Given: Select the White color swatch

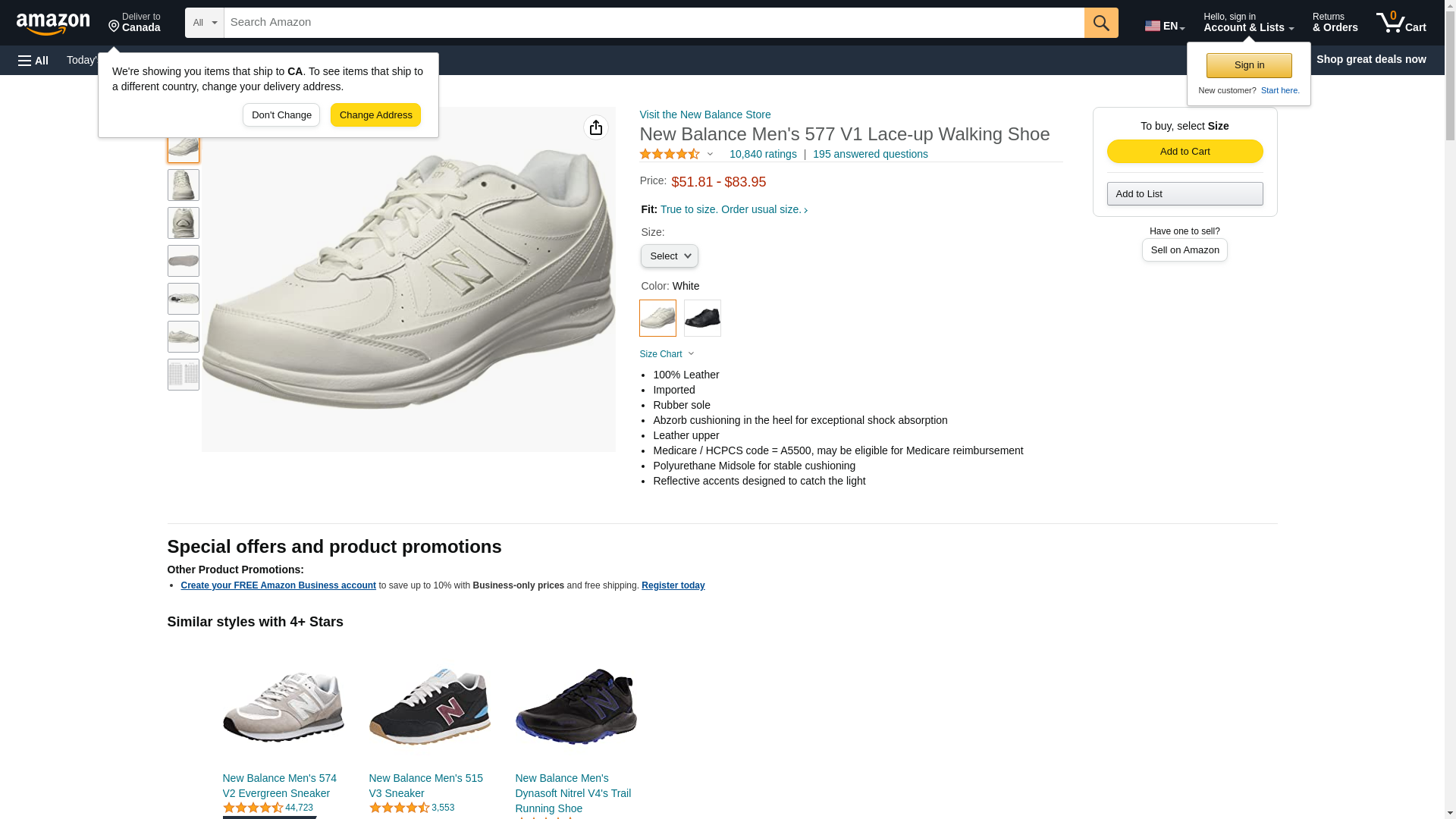Looking at the screenshot, I should (657, 318).
